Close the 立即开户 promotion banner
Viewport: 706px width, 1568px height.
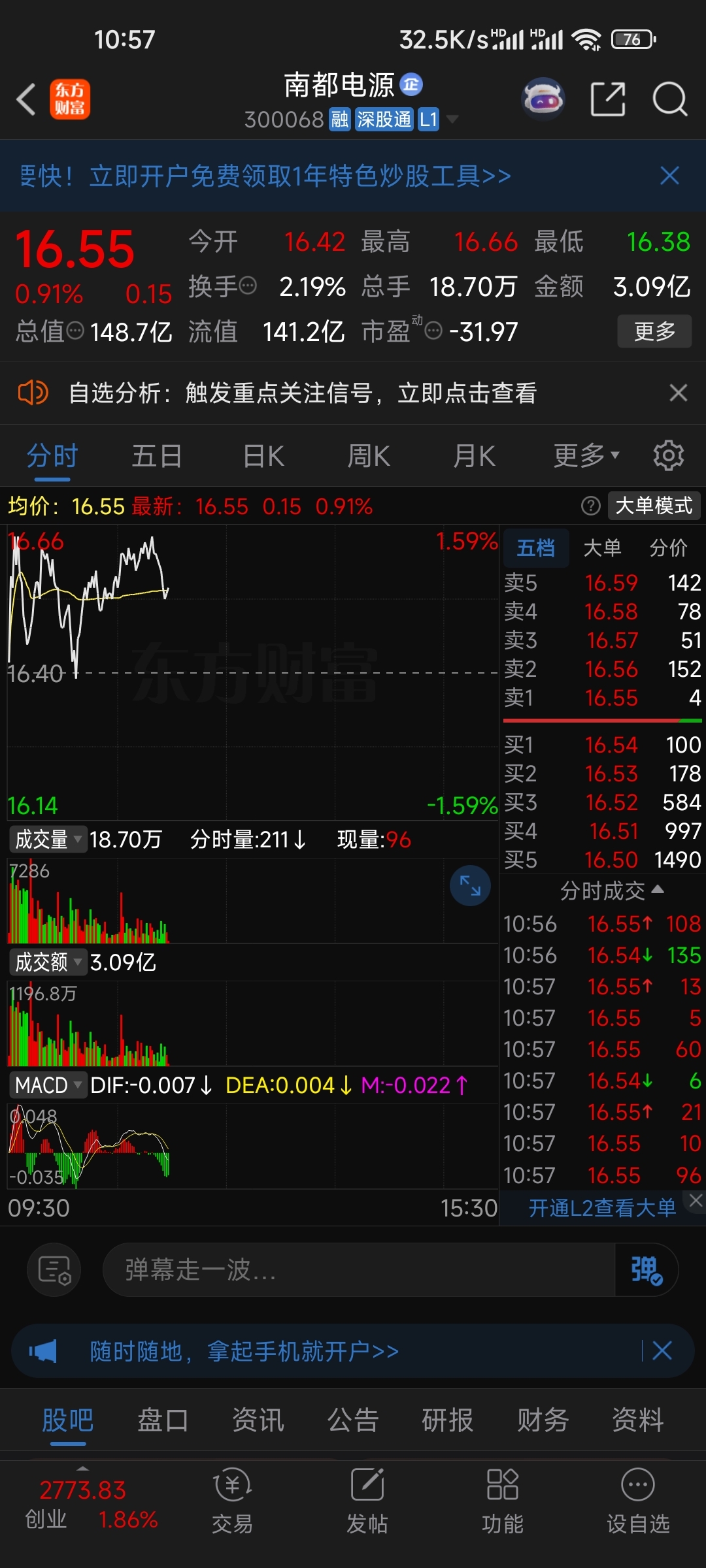[x=669, y=176]
